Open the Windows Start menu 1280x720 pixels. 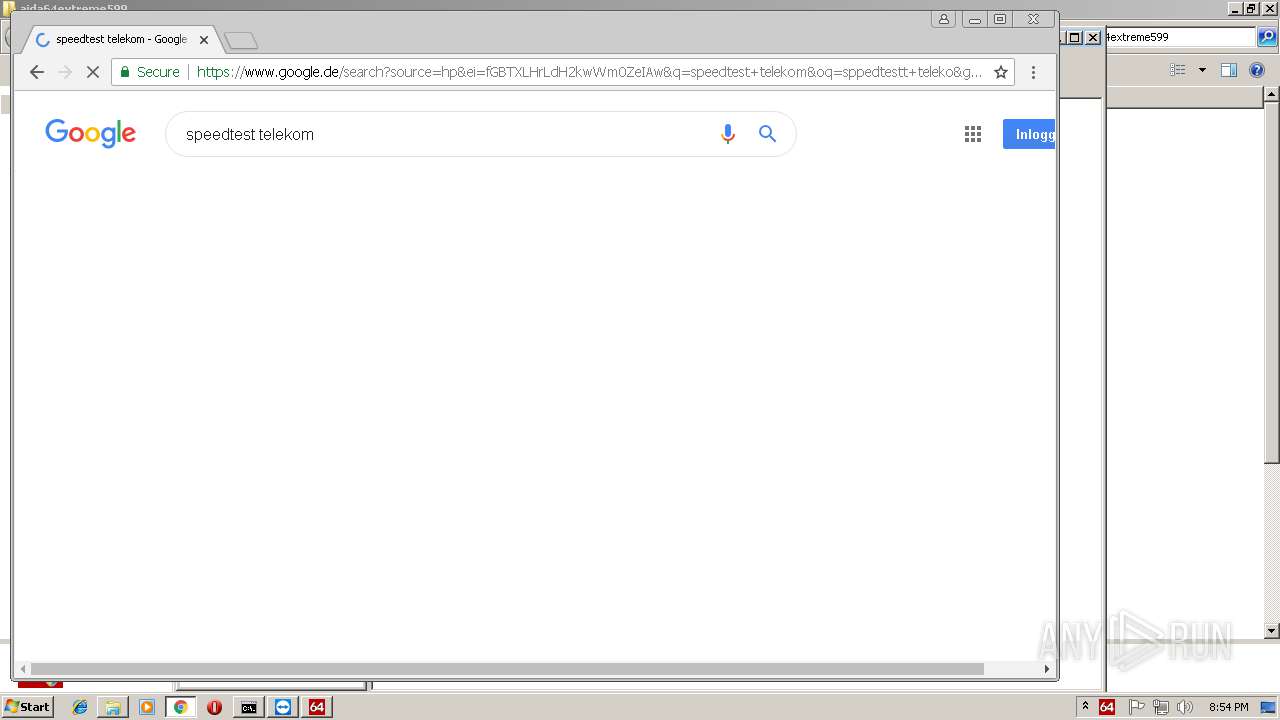coord(27,707)
